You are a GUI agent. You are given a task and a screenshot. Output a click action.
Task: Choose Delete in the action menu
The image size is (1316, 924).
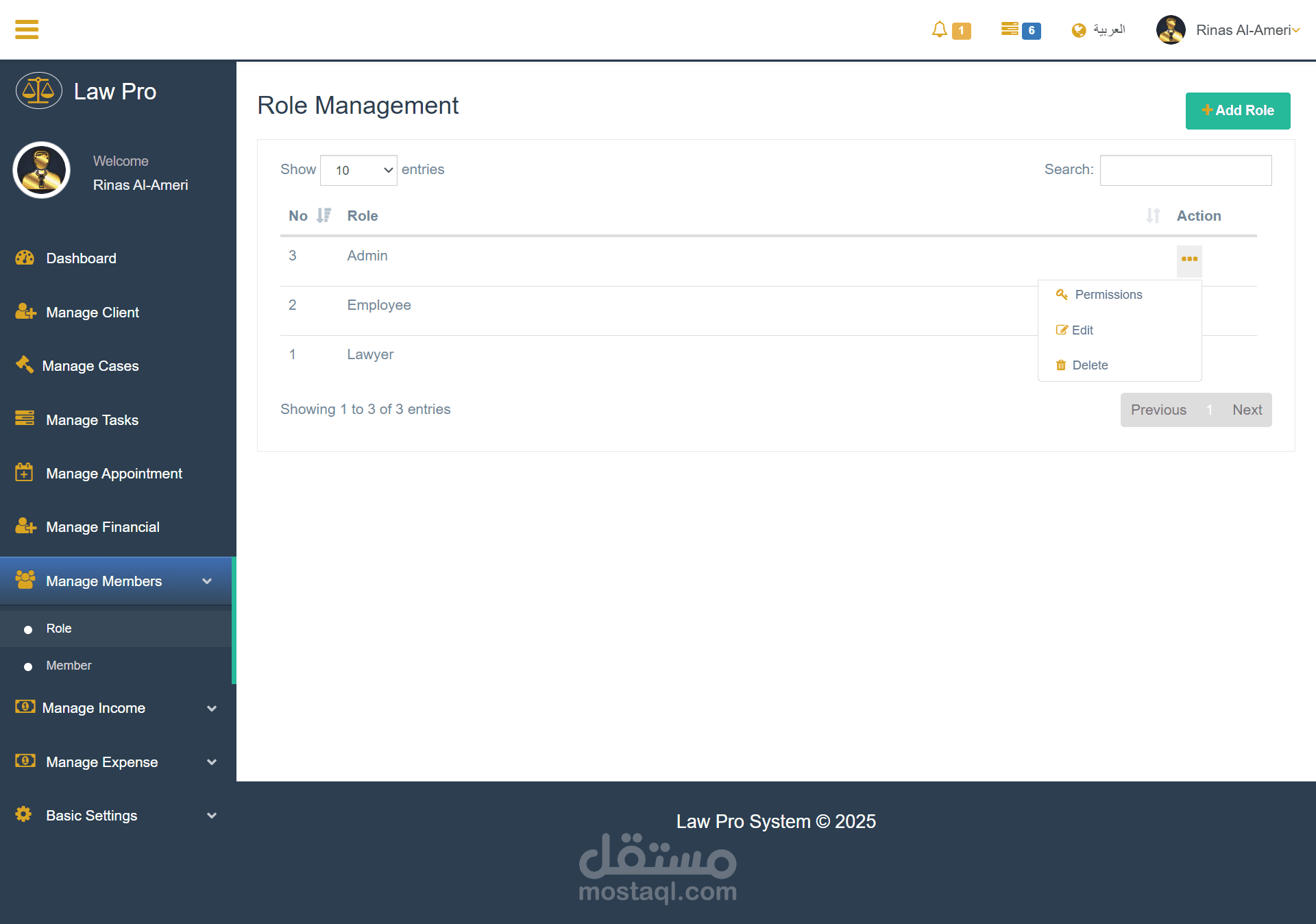point(1089,365)
